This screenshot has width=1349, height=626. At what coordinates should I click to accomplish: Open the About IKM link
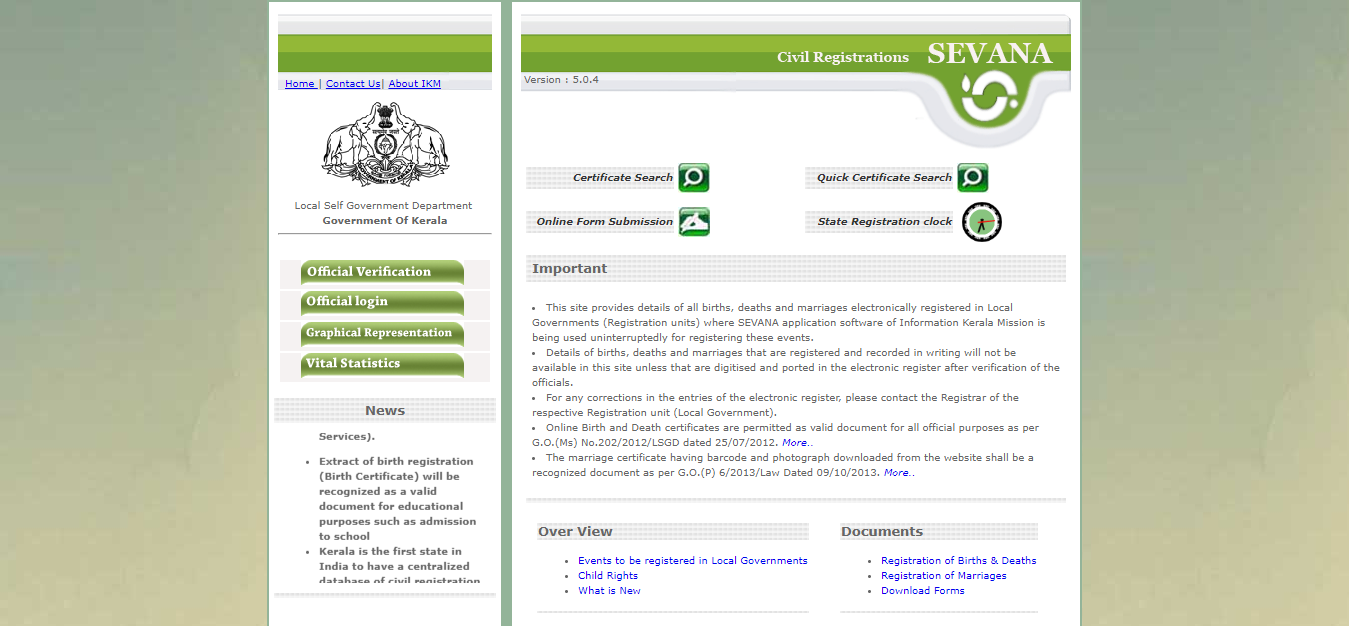point(415,84)
